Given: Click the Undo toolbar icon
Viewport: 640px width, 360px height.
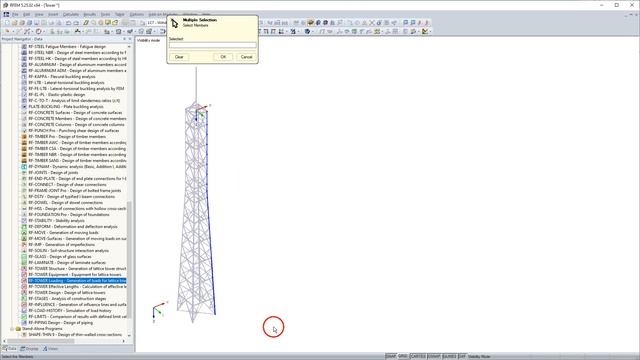Looking at the screenshot, I should (69, 23).
